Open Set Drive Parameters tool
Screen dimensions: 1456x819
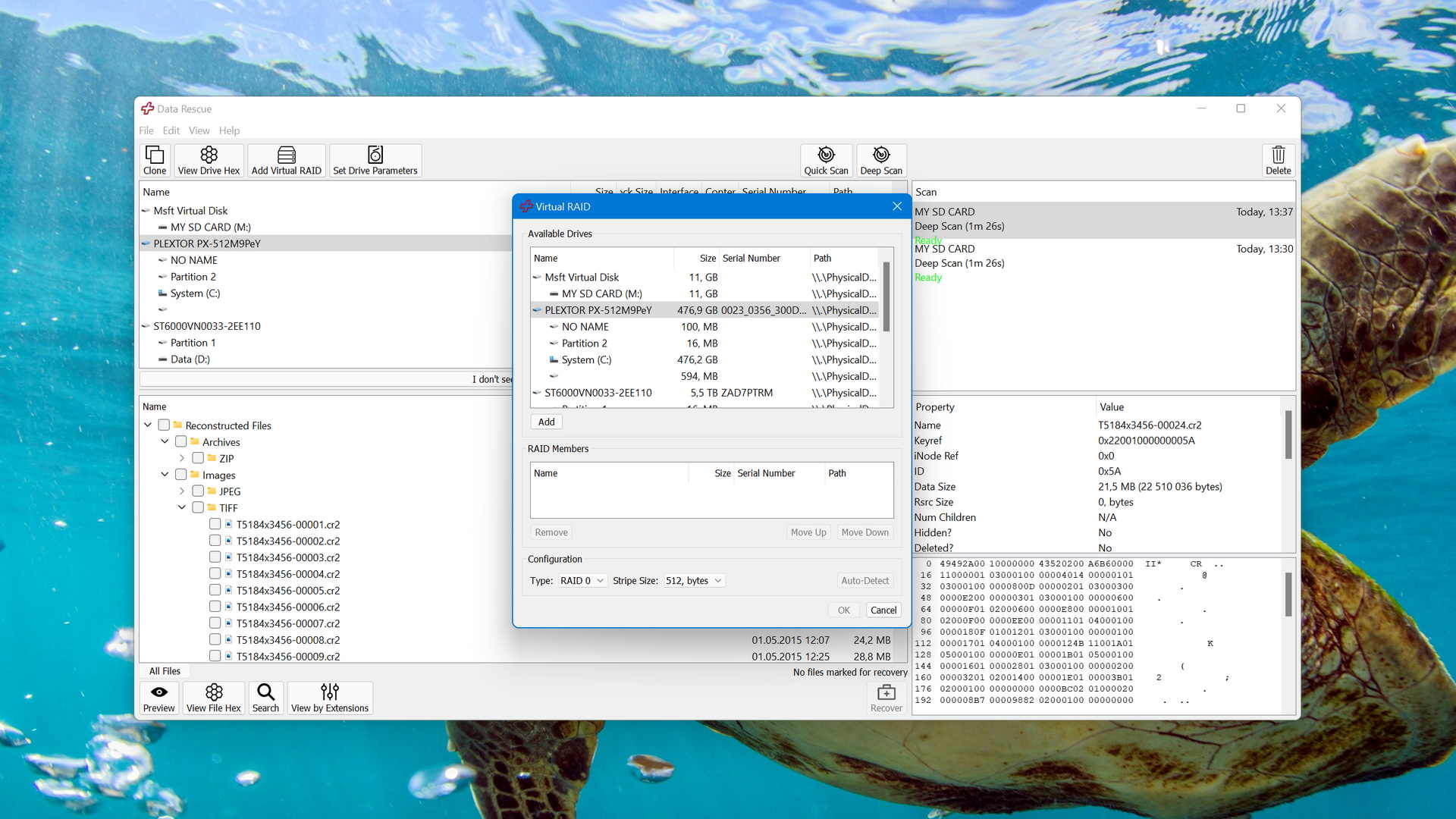375,160
